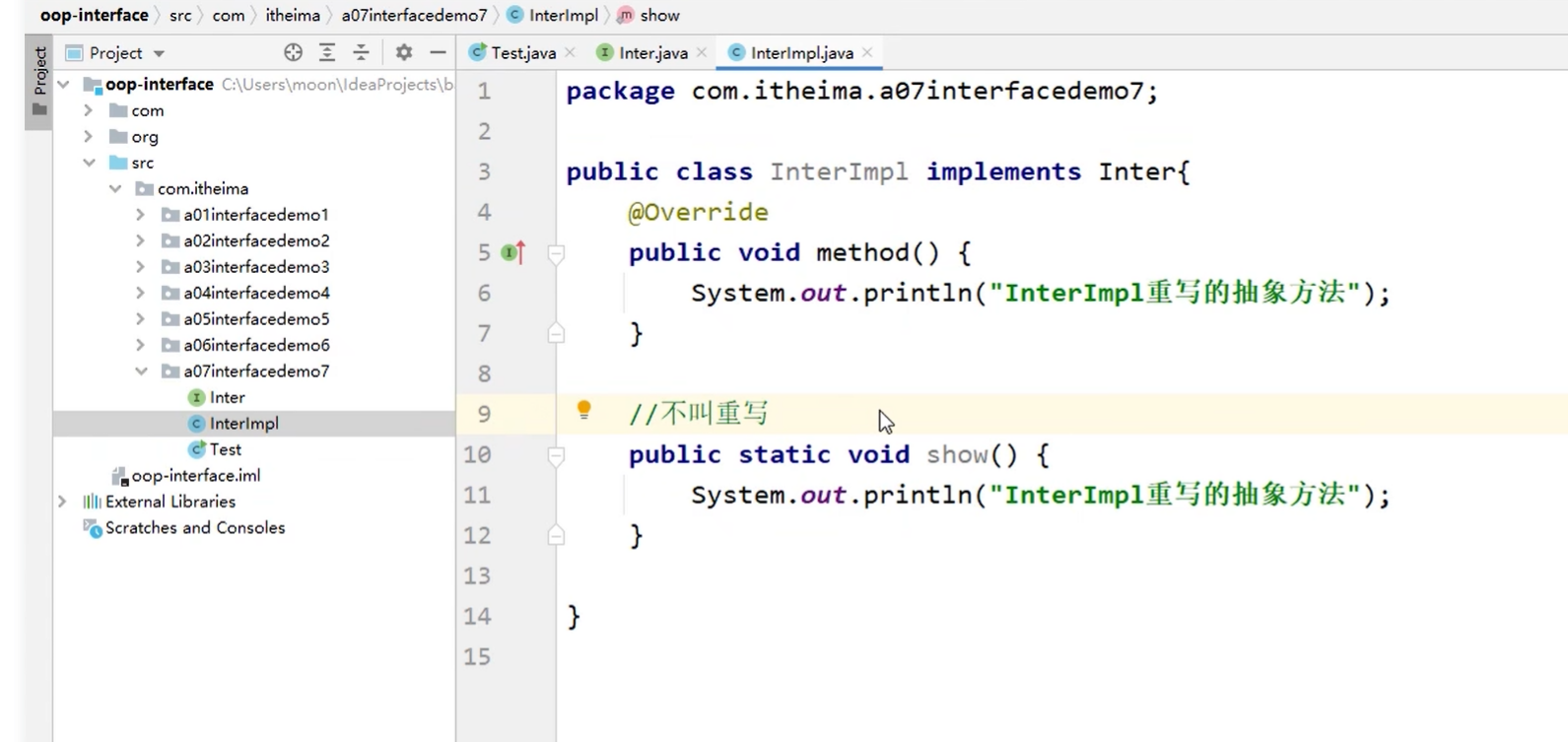1568x742 pixels.
Task: Select a05interfacedemo5 package
Action: click(256, 319)
